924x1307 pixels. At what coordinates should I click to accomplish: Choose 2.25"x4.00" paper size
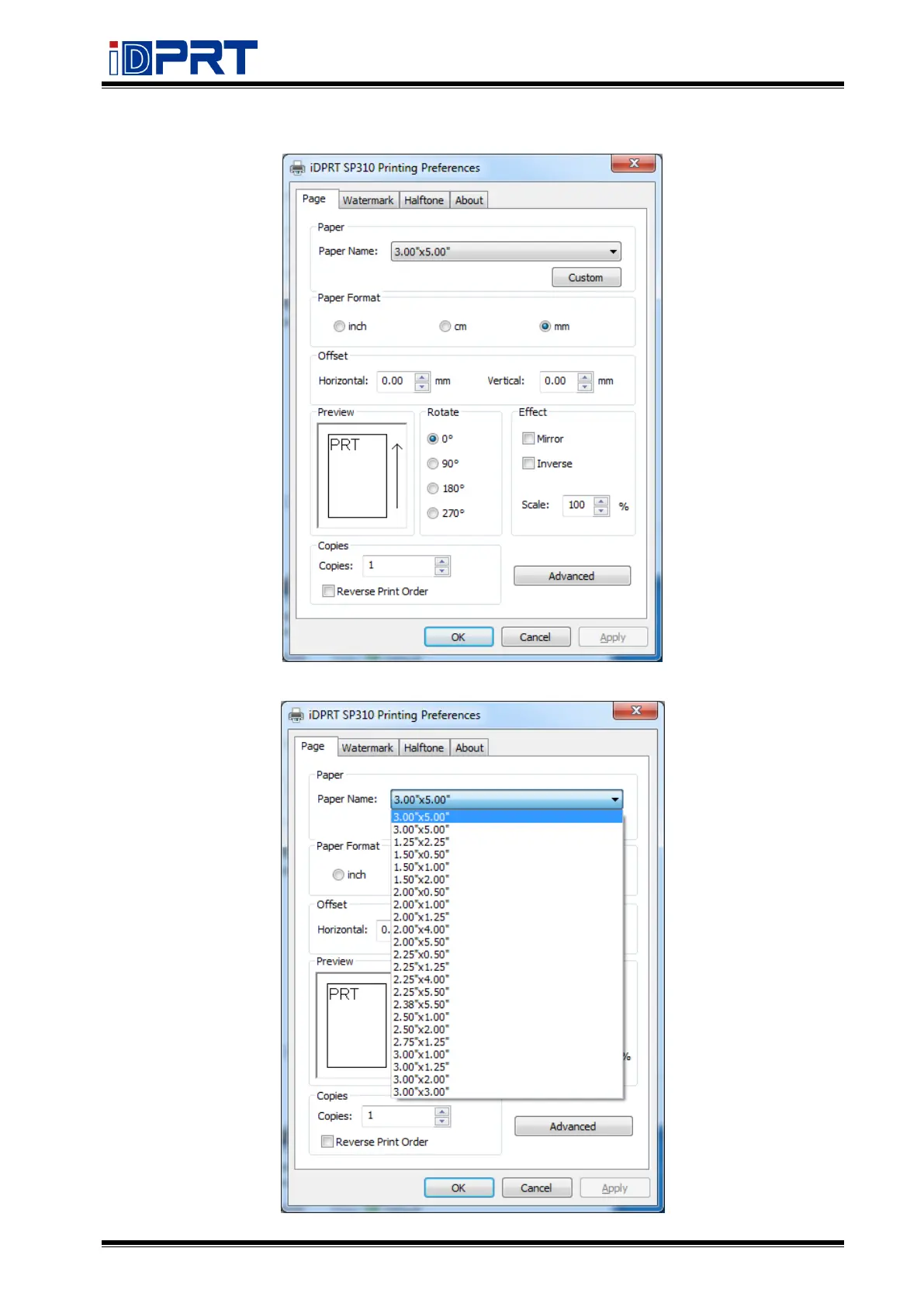[507, 979]
